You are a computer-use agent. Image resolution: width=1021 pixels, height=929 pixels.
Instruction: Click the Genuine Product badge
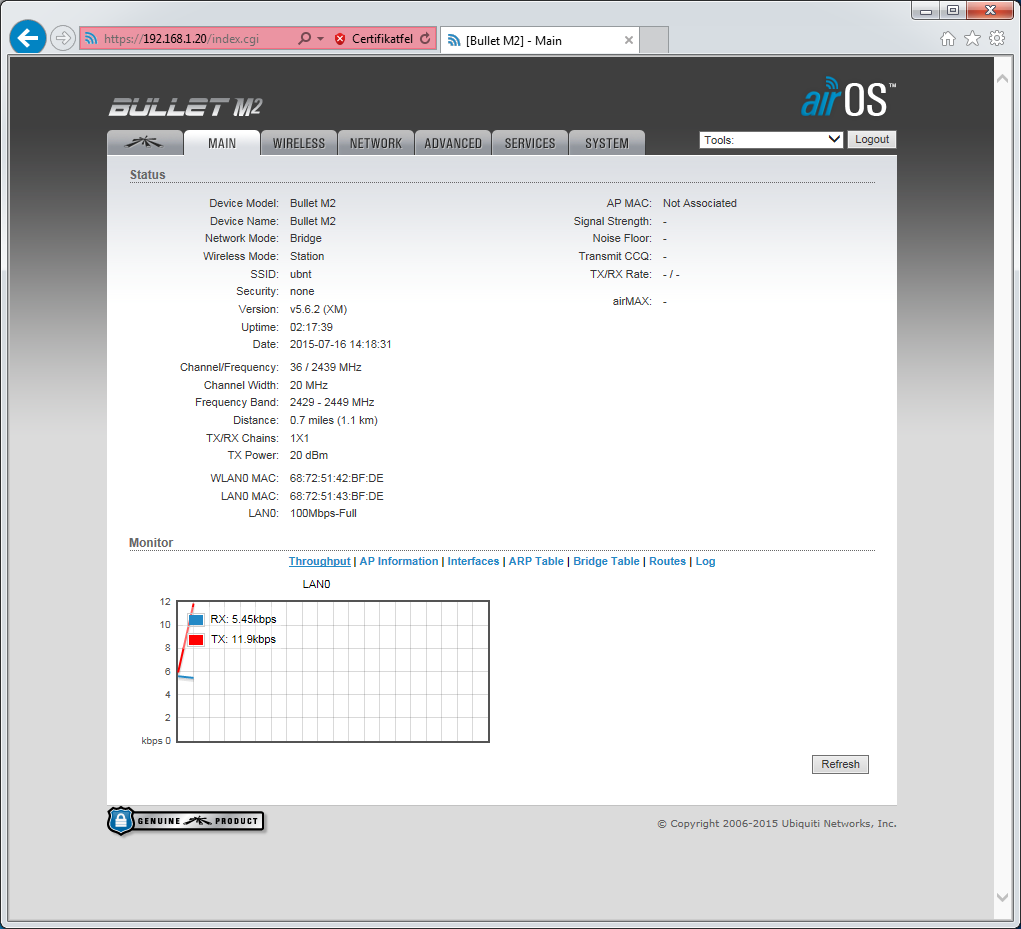click(x=186, y=821)
